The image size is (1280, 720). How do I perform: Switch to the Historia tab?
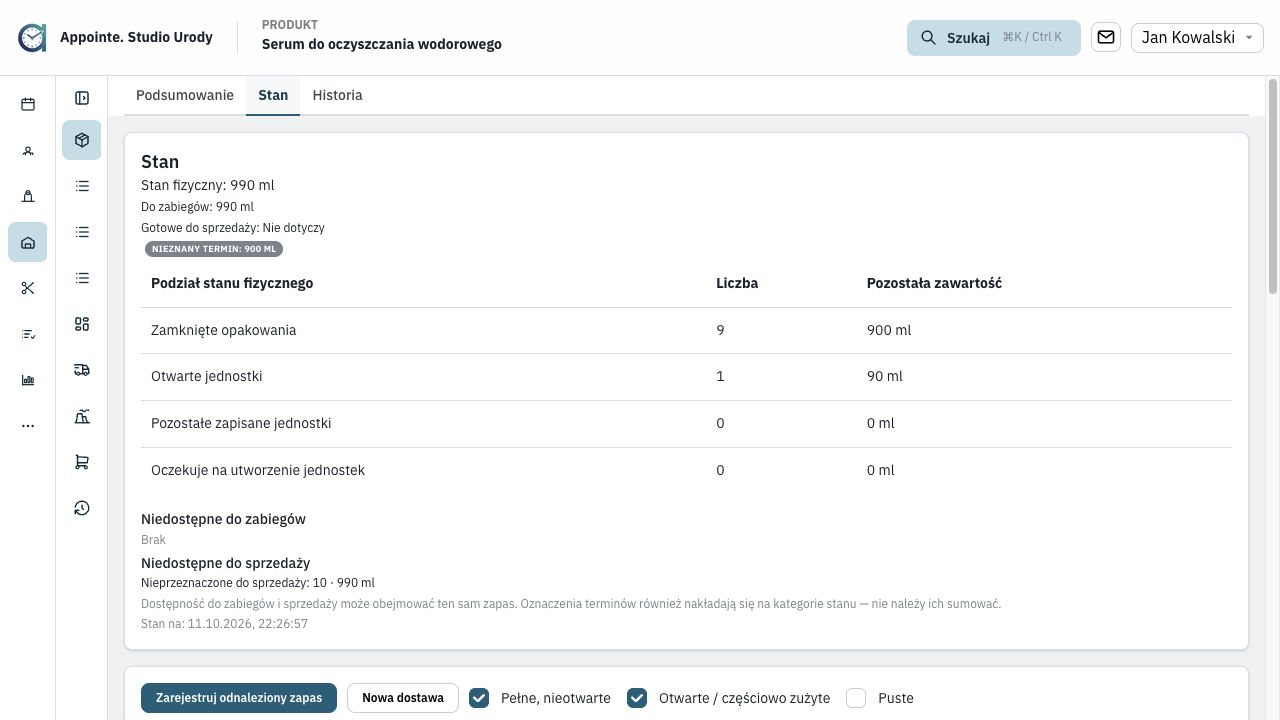point(337,95)
